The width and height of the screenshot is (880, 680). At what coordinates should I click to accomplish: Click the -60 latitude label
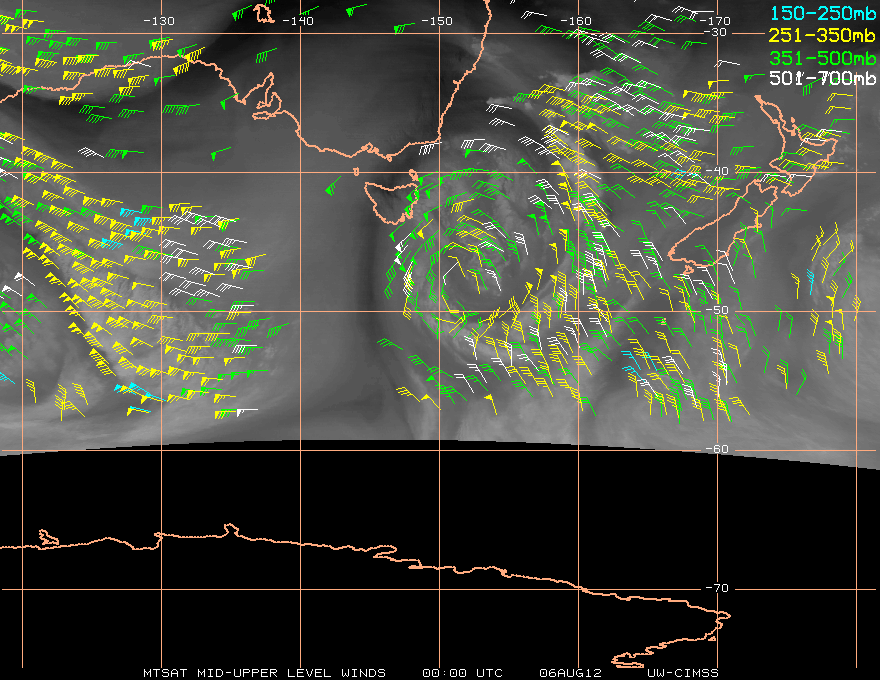716,449
